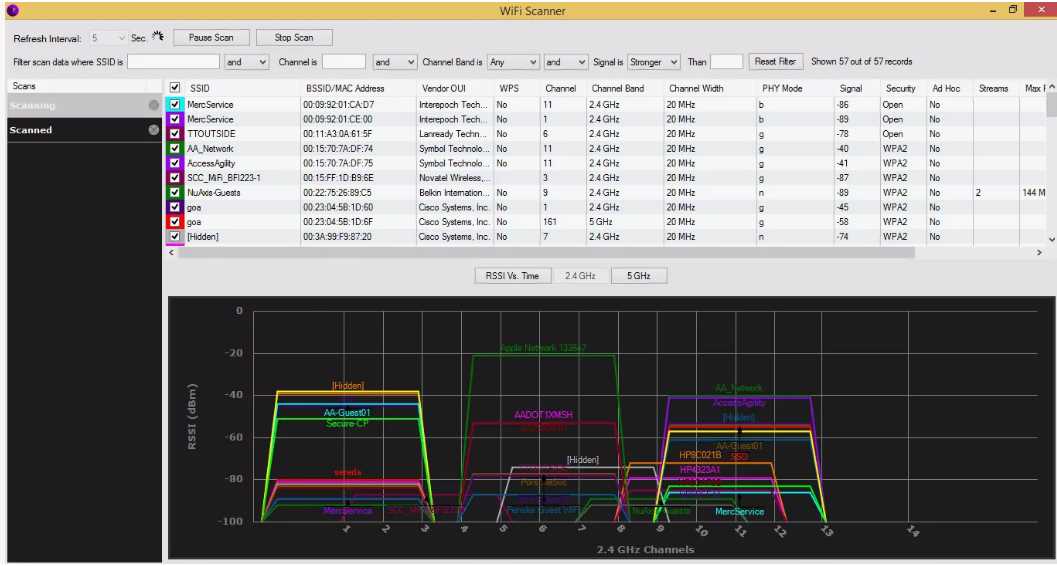Click the Reset Filter button

point(775,62)
